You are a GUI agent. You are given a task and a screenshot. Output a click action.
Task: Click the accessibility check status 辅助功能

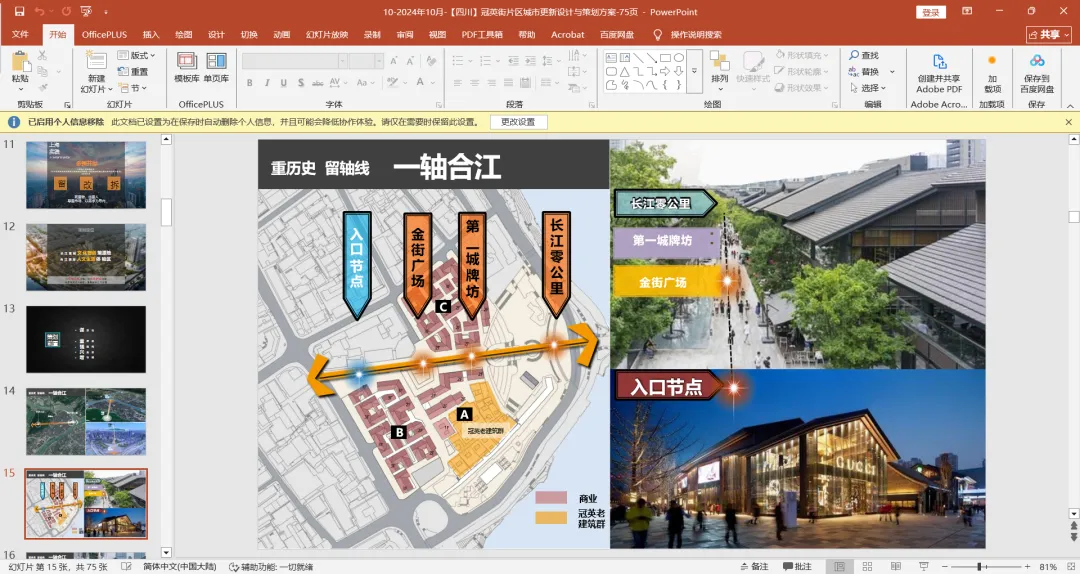point(270,567)
